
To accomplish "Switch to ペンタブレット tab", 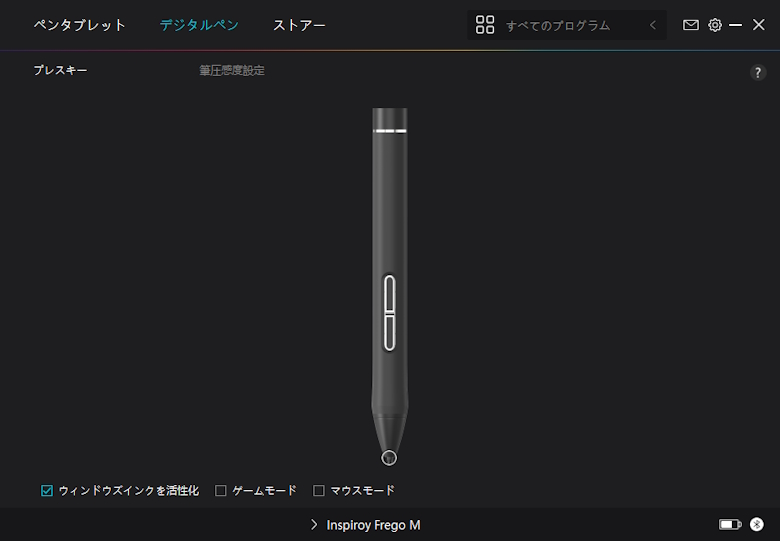I will (80, 25).
